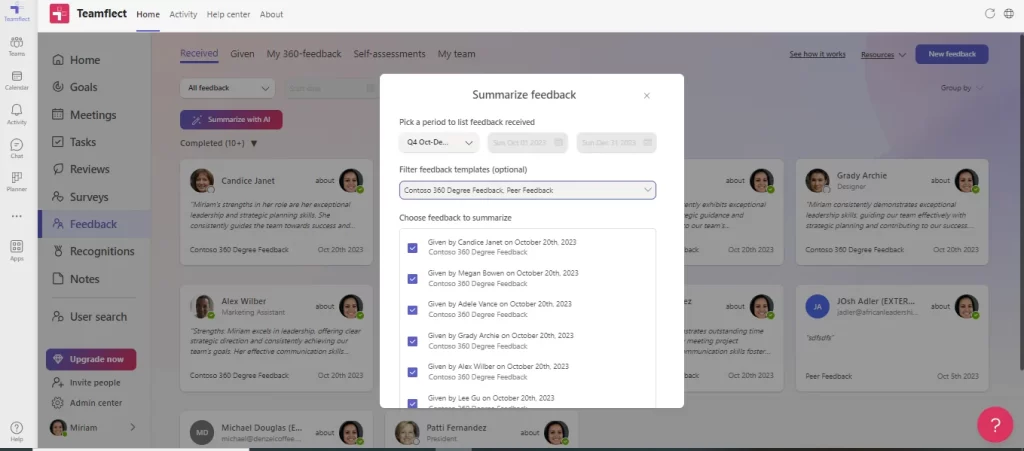The height and width of the screenshot is (451, 1024).
Task: Open Admin center gear option
Action: (87, 403)
